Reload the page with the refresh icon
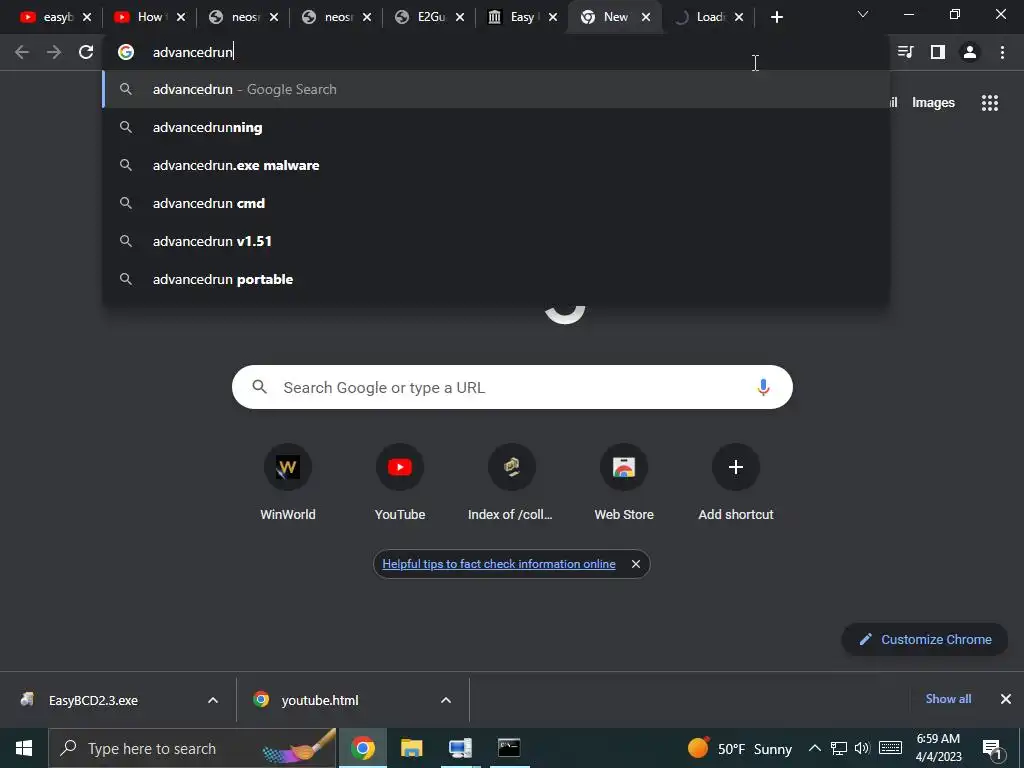1024x768 pixels. pos(86,52)
